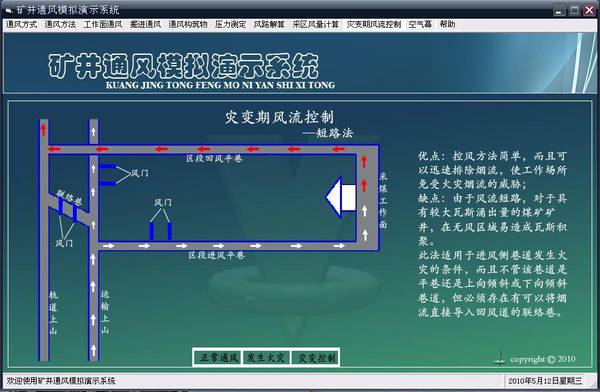The image size is (600, 392).
Task: Click the 运输上山 shaft
Action: 94,240
